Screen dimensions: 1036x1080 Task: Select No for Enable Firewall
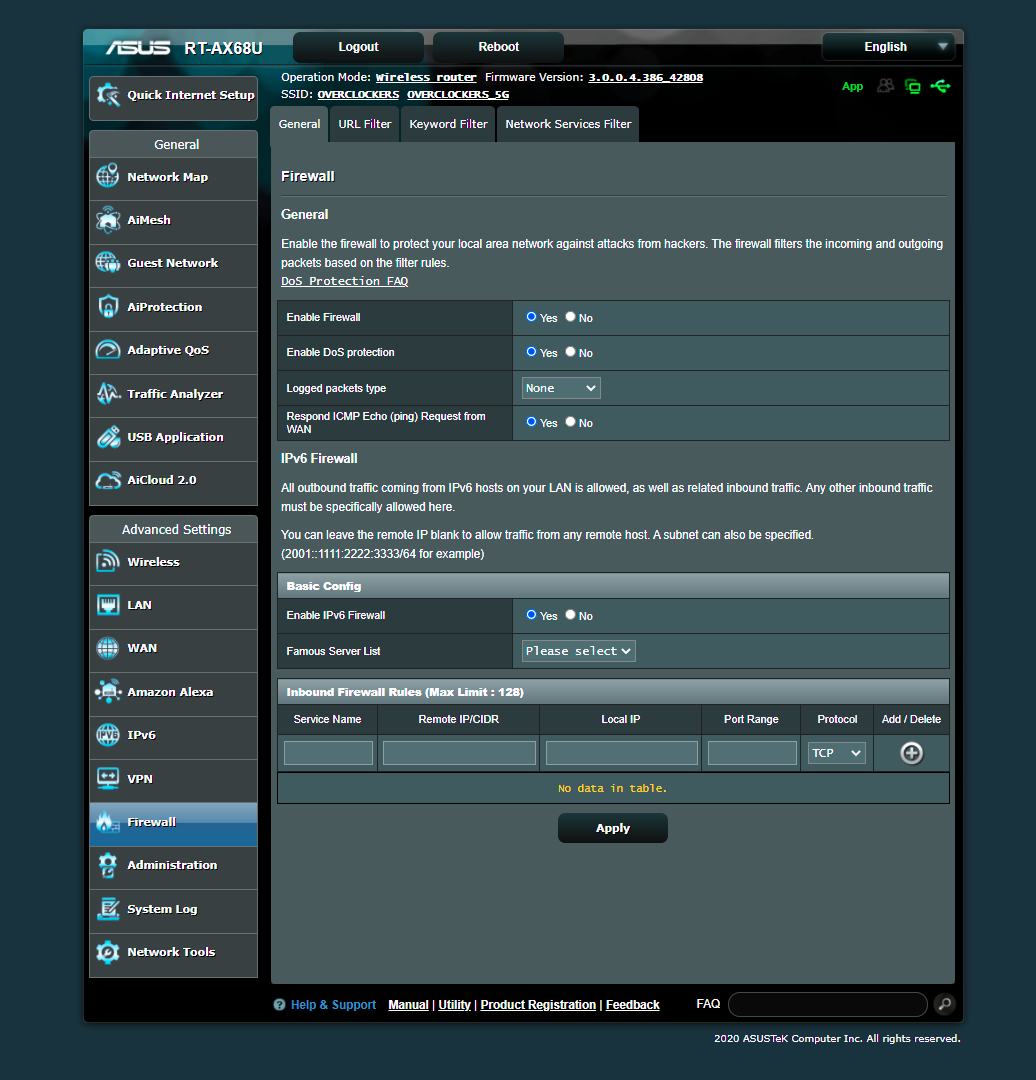click(570, 317)
